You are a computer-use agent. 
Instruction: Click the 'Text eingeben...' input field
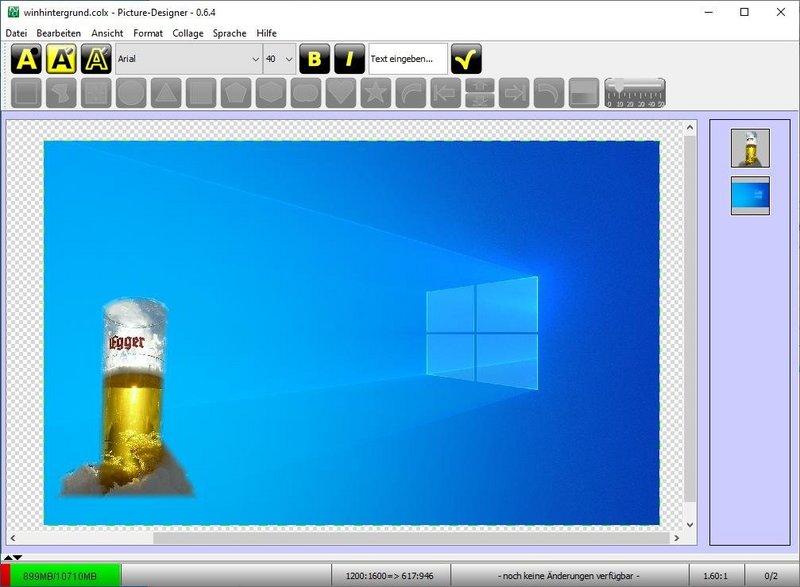point(408,59)
